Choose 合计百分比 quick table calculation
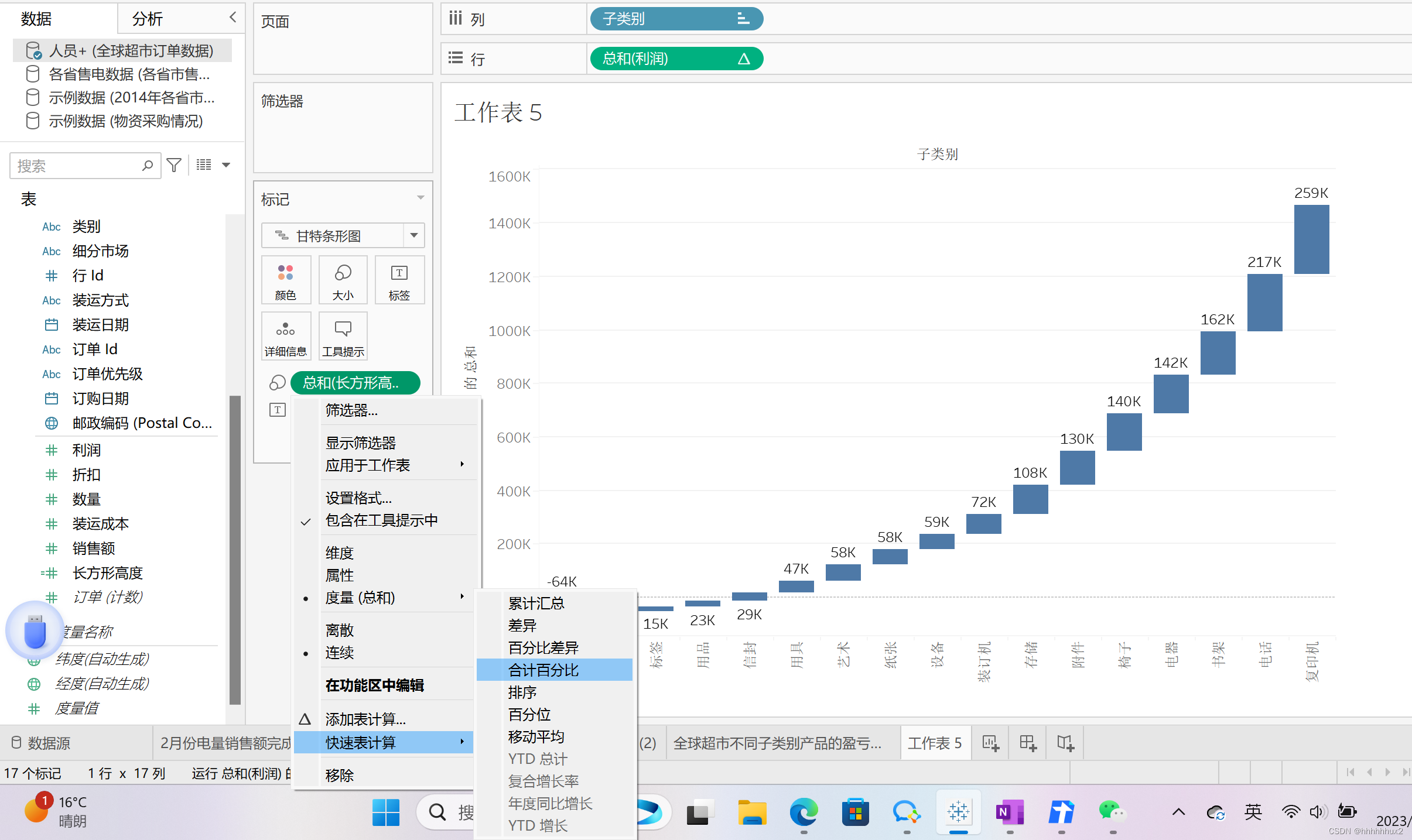This screenshot has height=840, width=1412. point(543,670)
